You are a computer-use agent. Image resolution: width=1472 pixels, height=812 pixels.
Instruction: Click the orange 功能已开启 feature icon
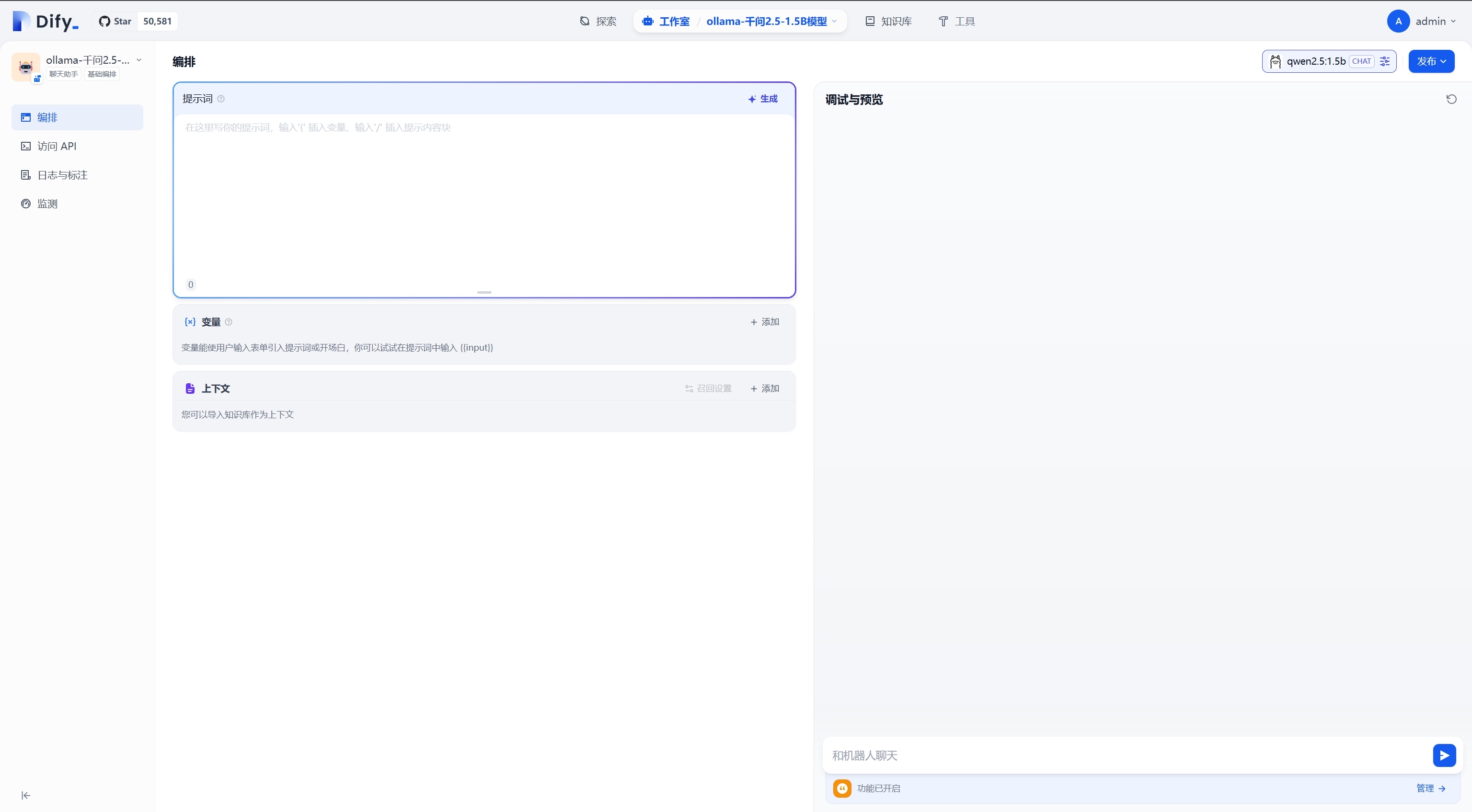(842, 789)
